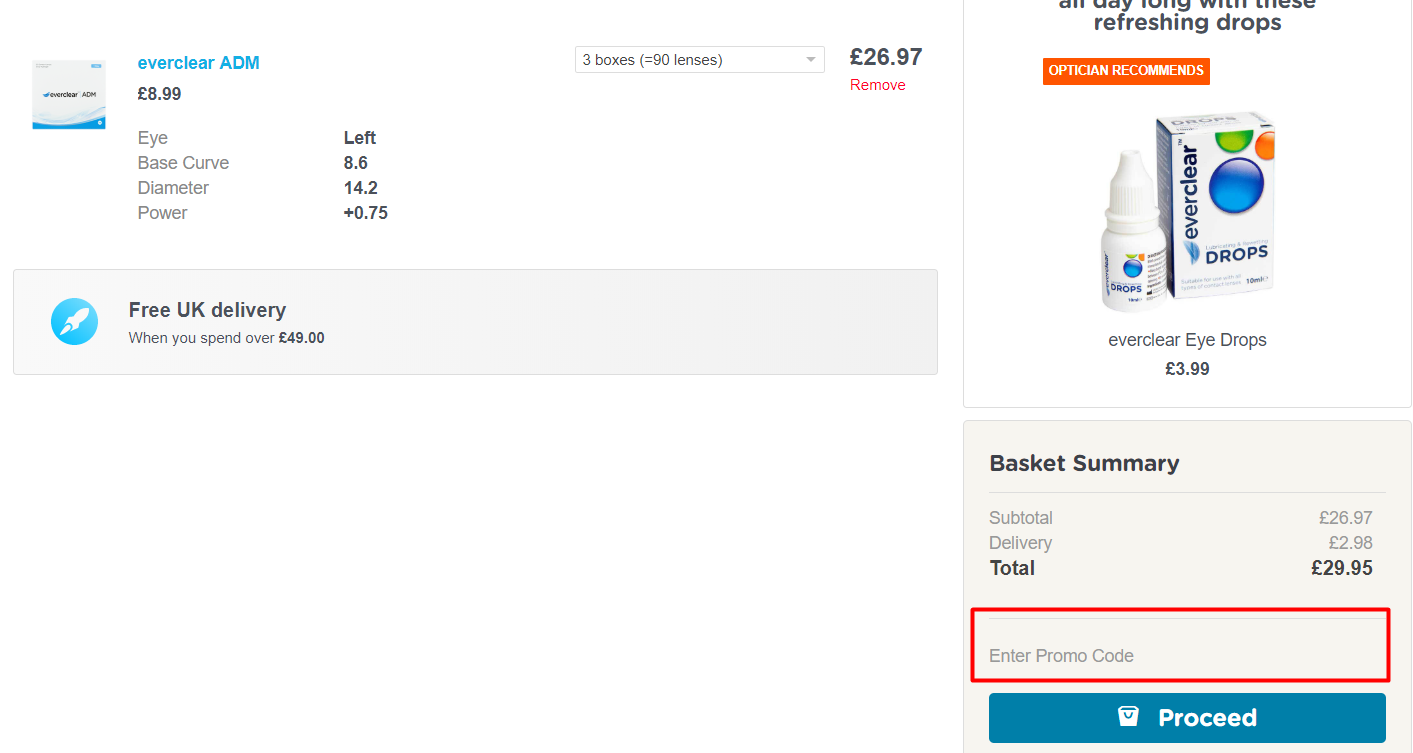The height and width of the screenshot is (753, 1413).
Task: Click the refreshing drops headline text
Action: [x=1187, y=22]
